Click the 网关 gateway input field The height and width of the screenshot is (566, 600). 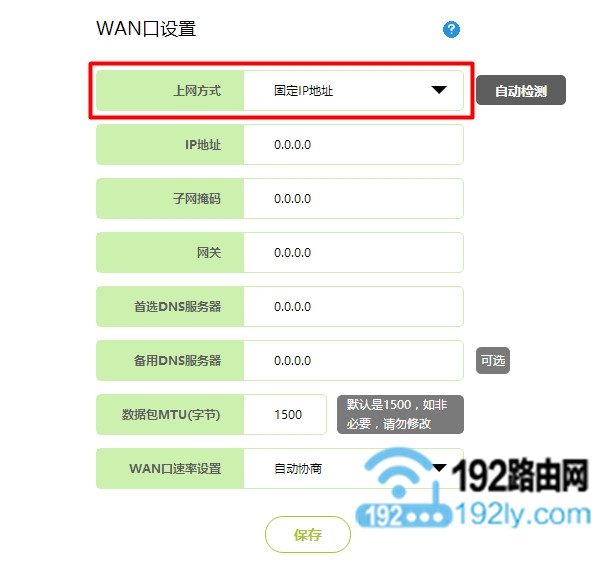point(353,253)
